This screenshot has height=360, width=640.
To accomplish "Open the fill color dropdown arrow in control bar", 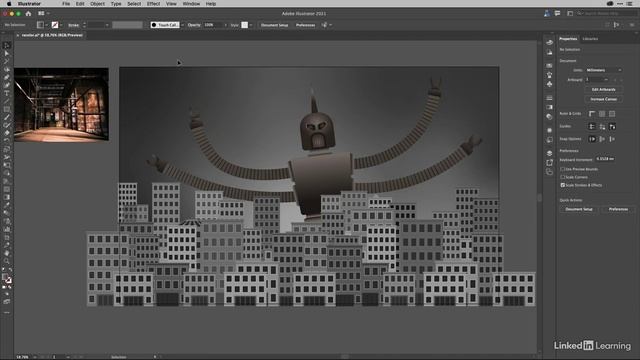I will tap(46, 25).
